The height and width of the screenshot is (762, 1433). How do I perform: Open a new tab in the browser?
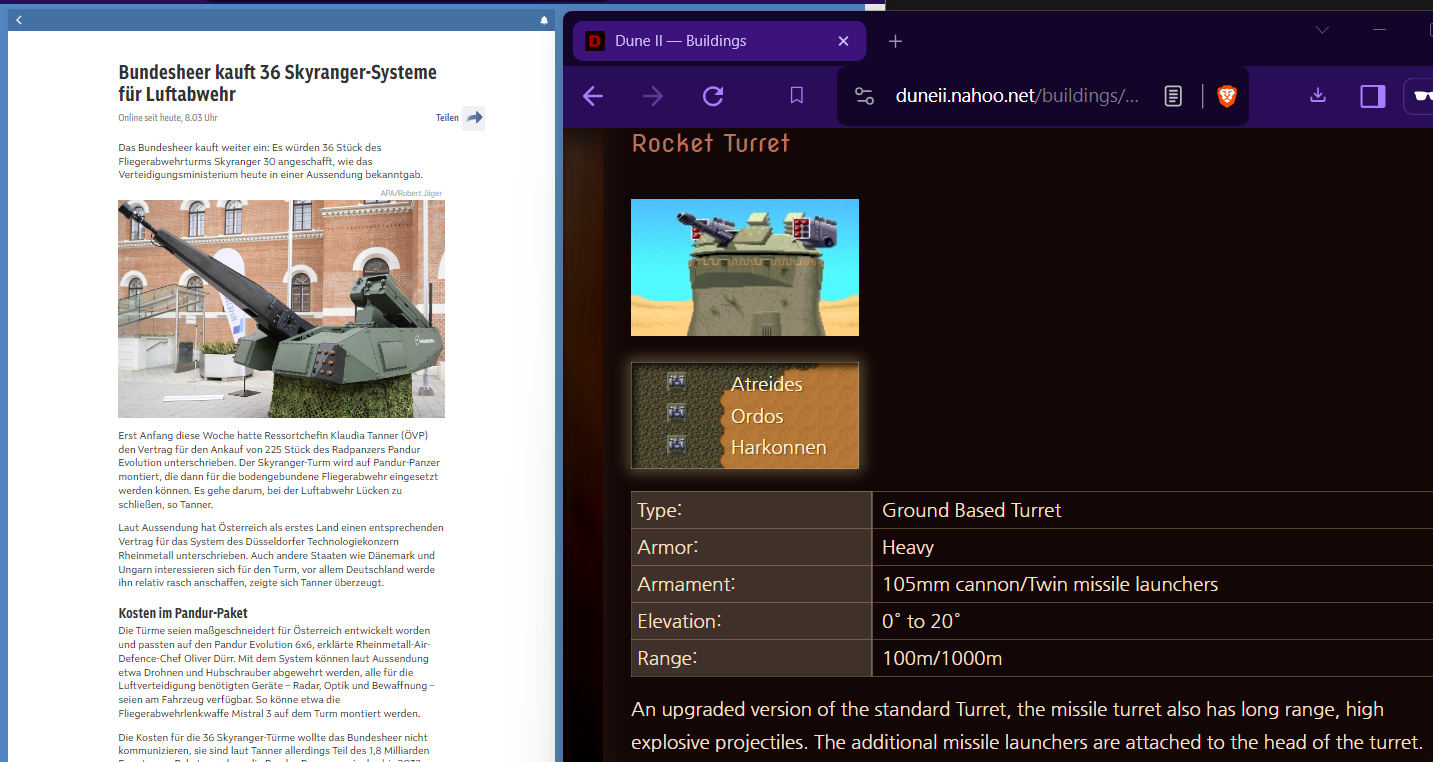895,41
